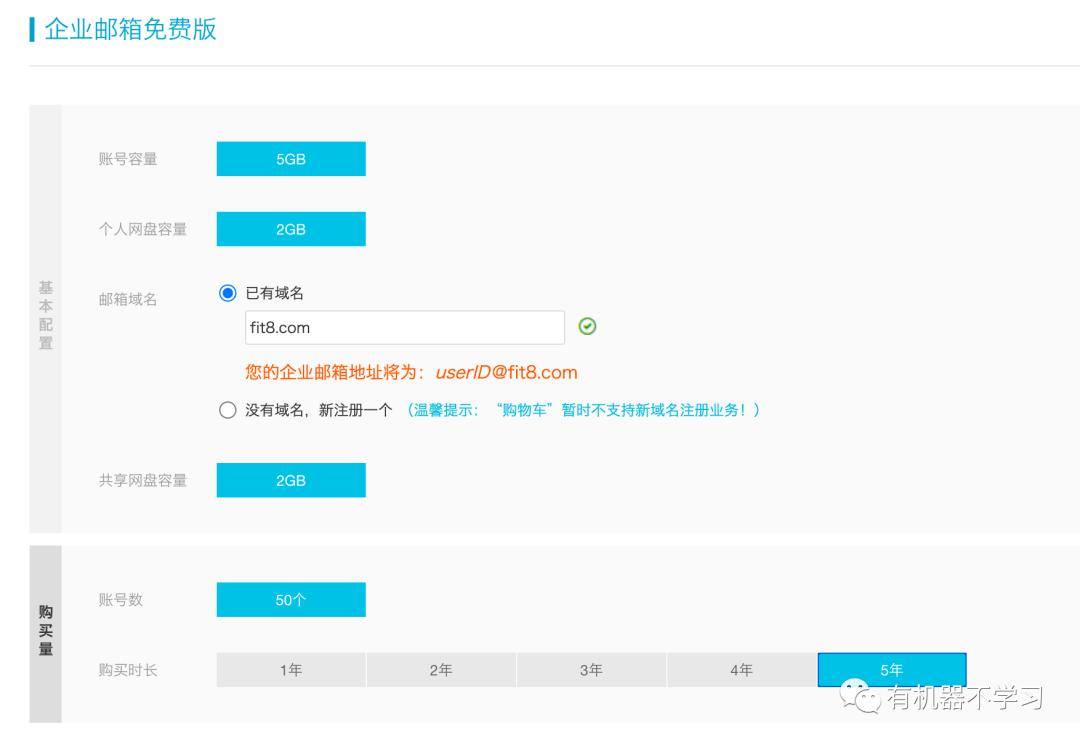Click the green domain verification checkmark icon
The width and height of the screenshot is (1080, 745).
click(587, 327)
